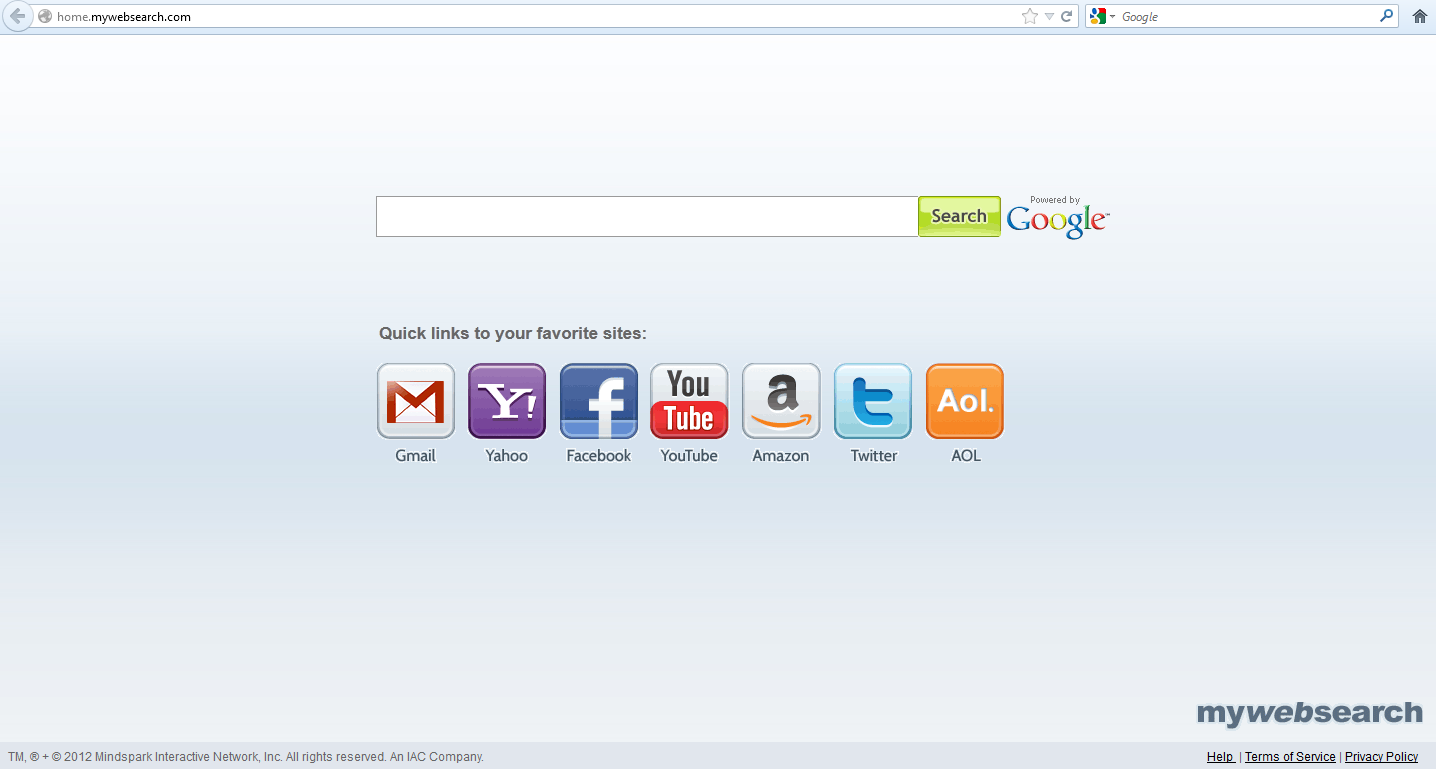
Task: Click the site identity globe icon
Action: pyautogui.click(x=45, y=16)
